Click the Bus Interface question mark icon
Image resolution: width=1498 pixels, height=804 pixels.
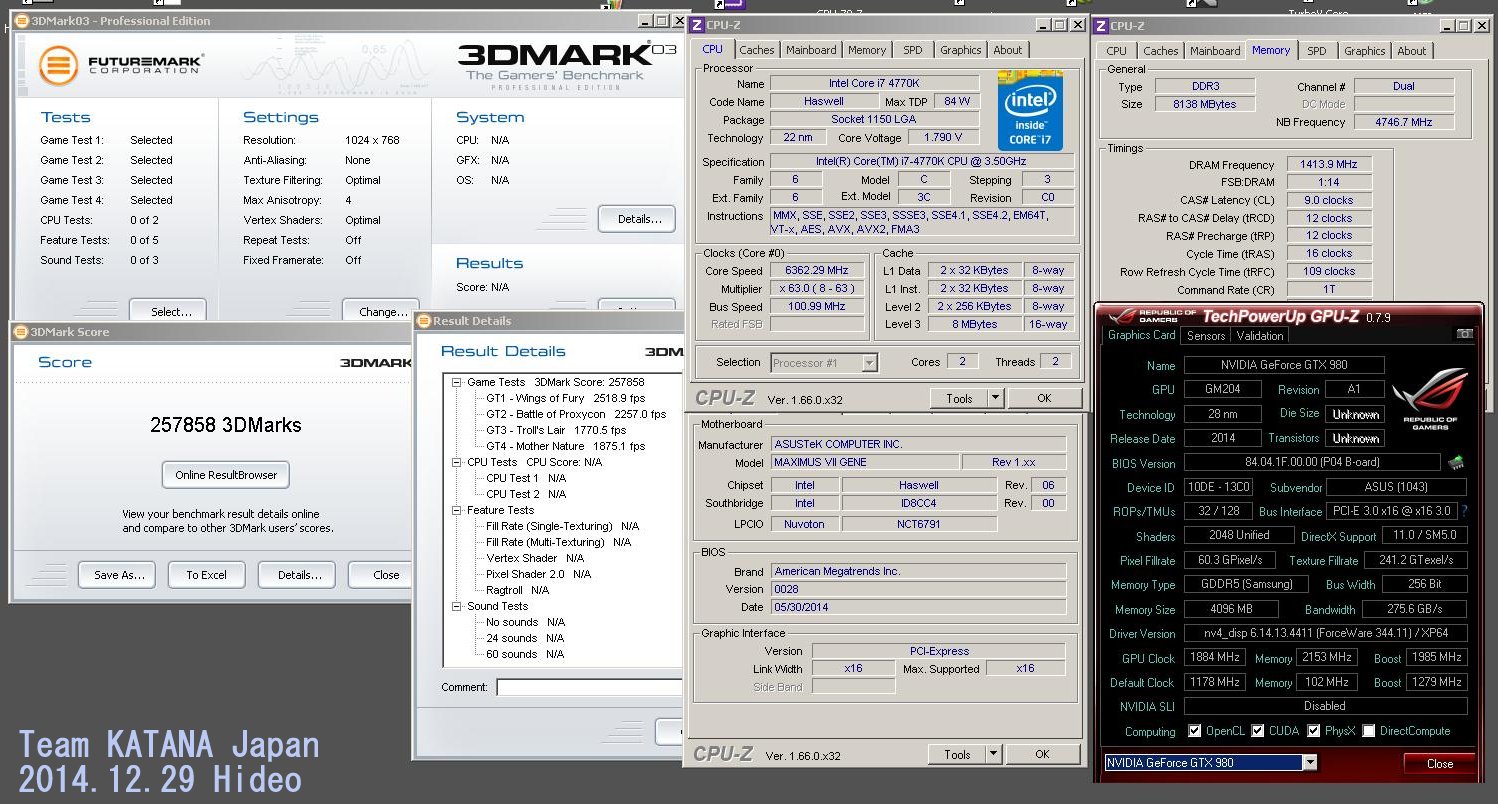pyautogui.click(x=1465, y=511)
